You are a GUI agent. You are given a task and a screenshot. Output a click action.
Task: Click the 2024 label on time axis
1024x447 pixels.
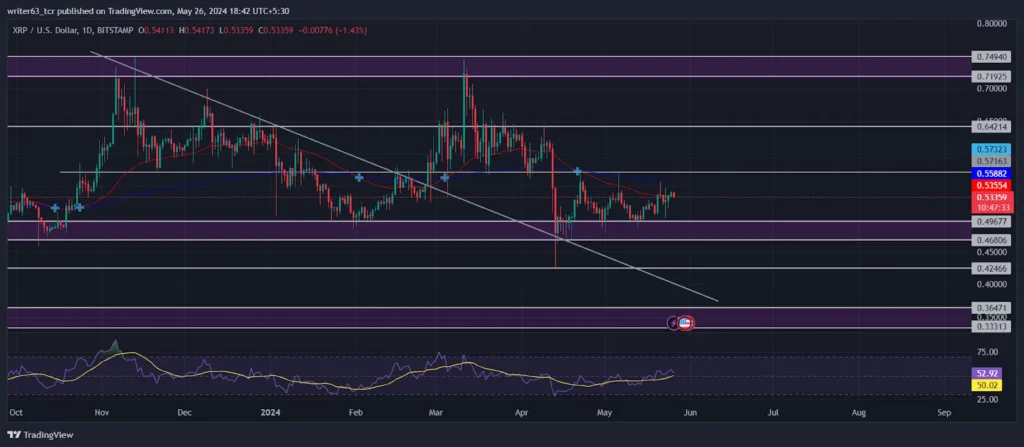tap(270, 413)
